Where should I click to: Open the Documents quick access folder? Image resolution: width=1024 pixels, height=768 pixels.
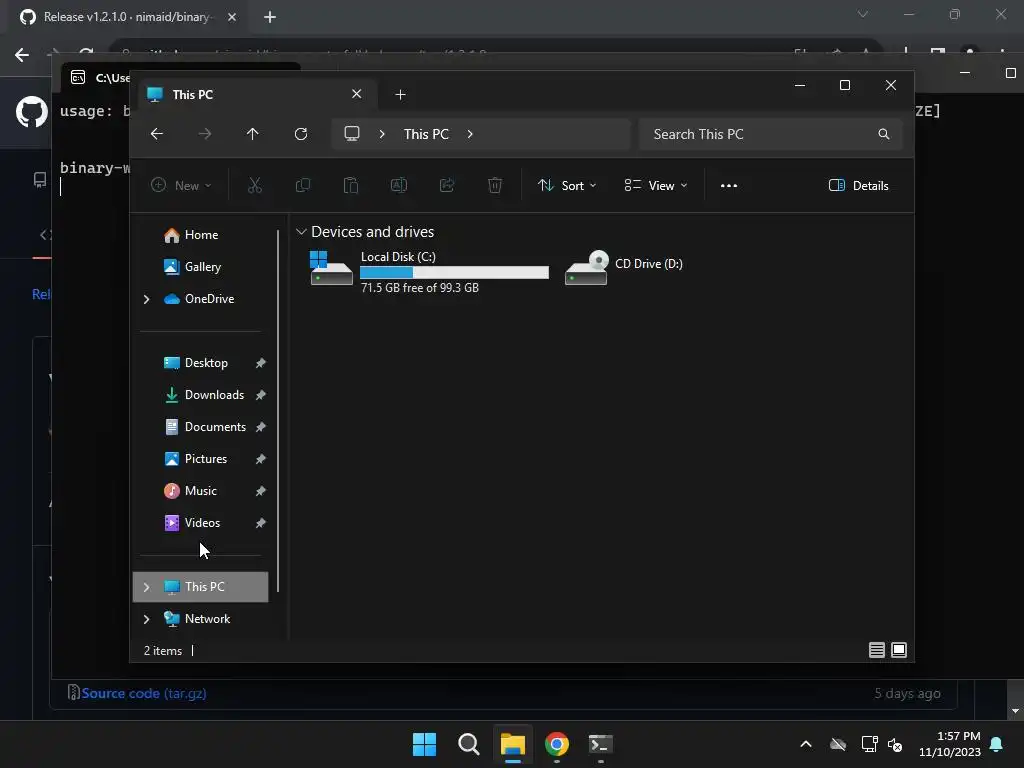pyautogui.click(x=215, y=427)
